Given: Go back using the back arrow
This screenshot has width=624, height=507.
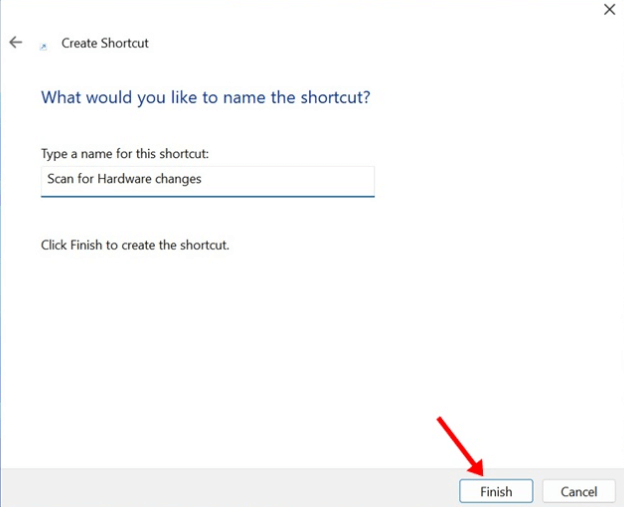Looking at the screenshot, I should pos(16,43).
